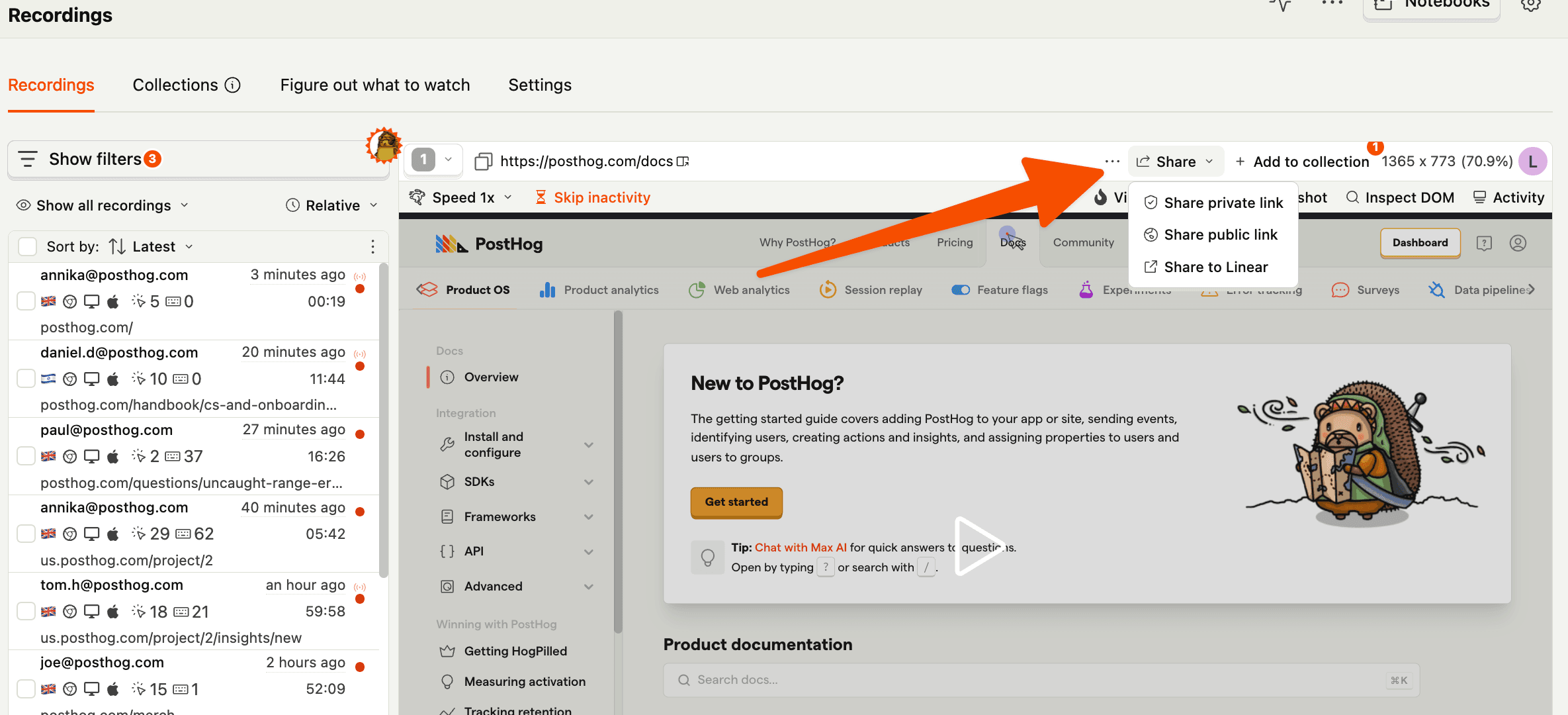Open the Figure out what to watch tab
Screen dimensions: 1568x715
374,85
